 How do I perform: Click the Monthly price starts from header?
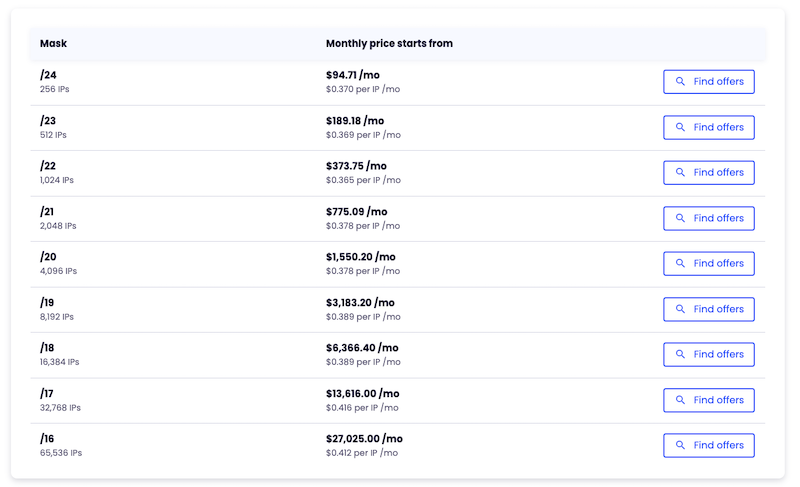389,44
